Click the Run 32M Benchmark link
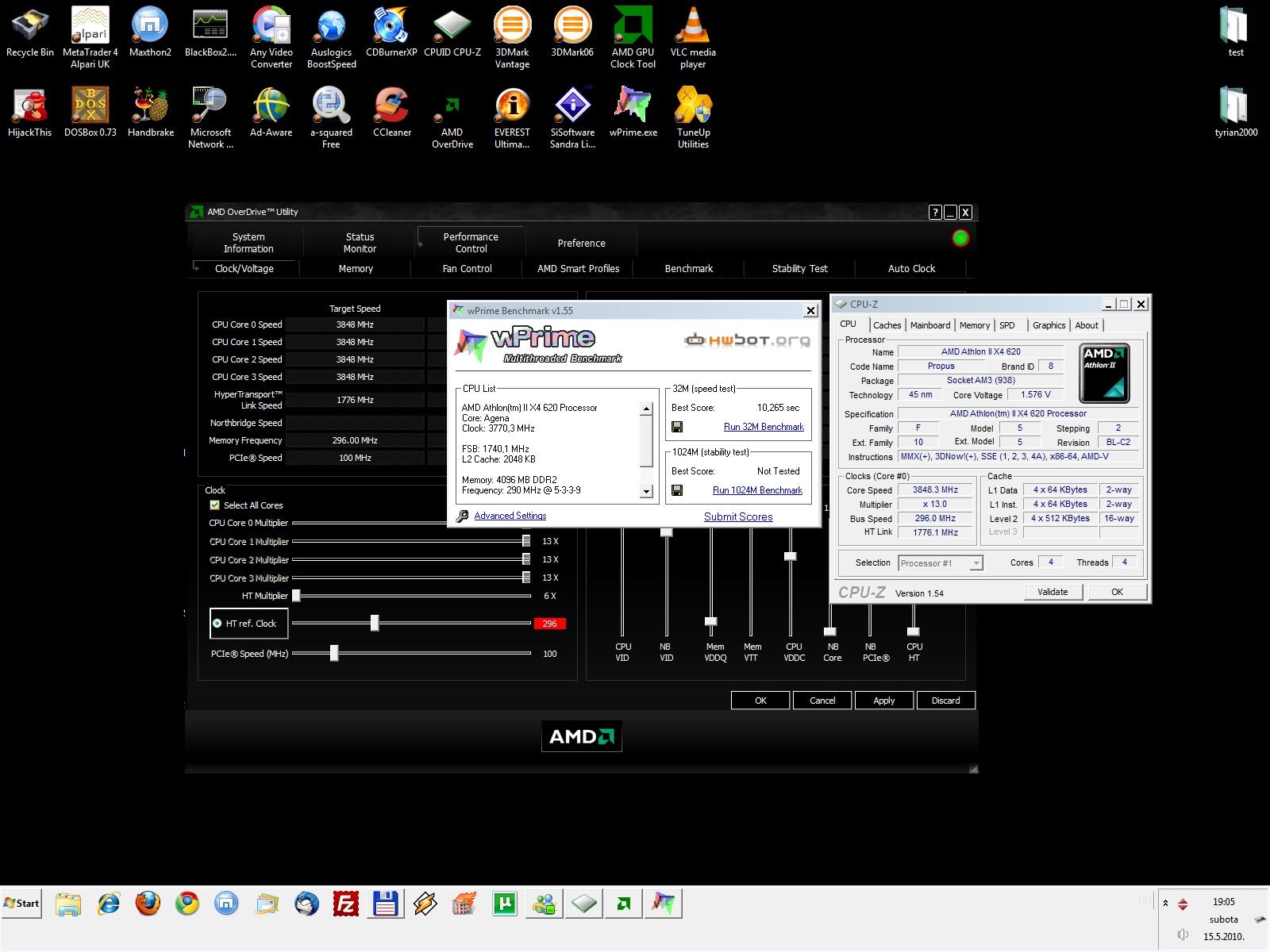The width and height of the screenshot is (1270, 952). 764,427
